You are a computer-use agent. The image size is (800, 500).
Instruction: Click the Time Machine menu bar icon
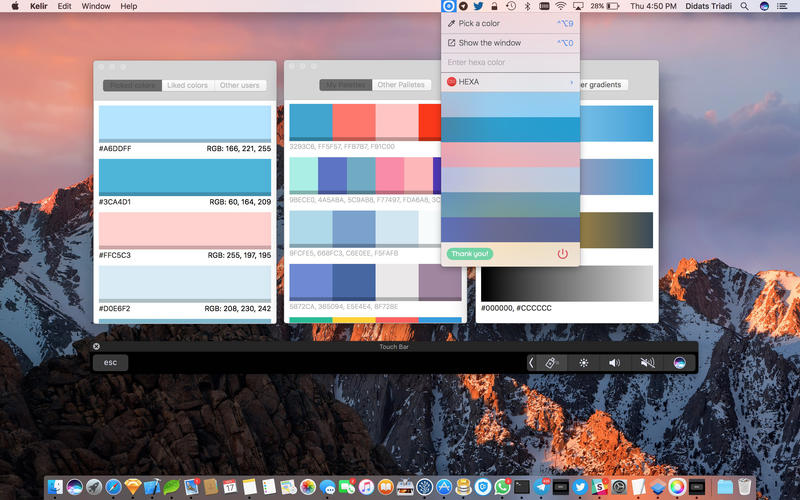[511, 6]
